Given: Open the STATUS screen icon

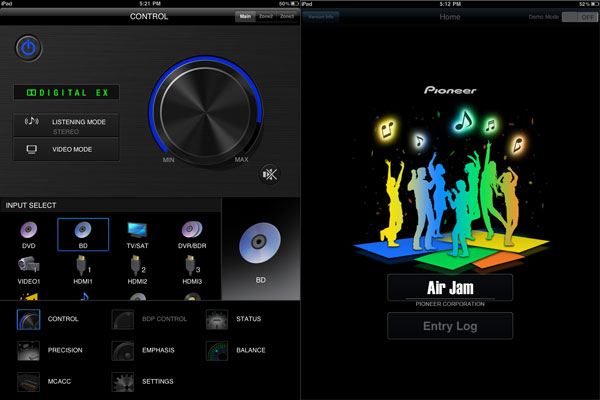Looking at the screenshot, I should click(x=217, y=319).
